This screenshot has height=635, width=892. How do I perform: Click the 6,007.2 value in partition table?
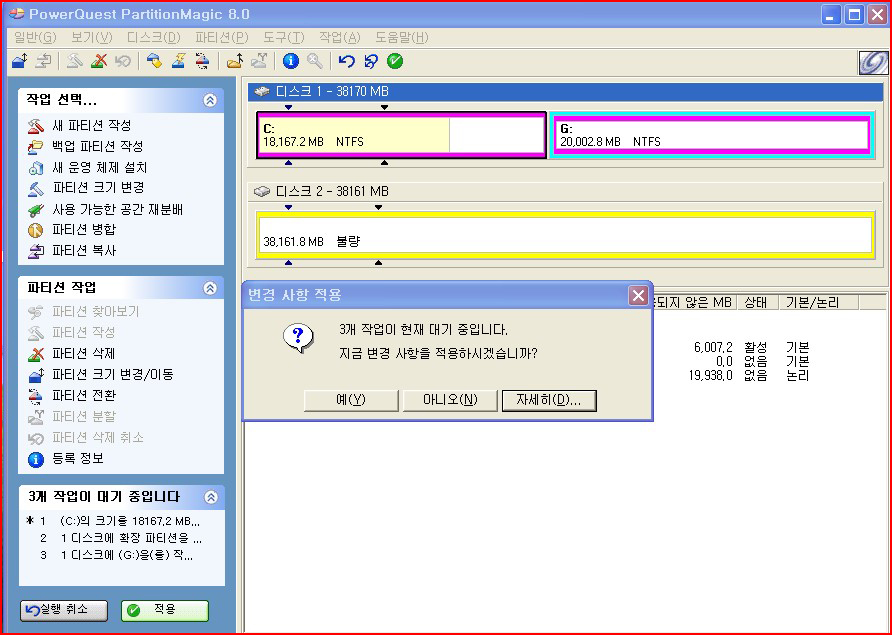(713, 347)
